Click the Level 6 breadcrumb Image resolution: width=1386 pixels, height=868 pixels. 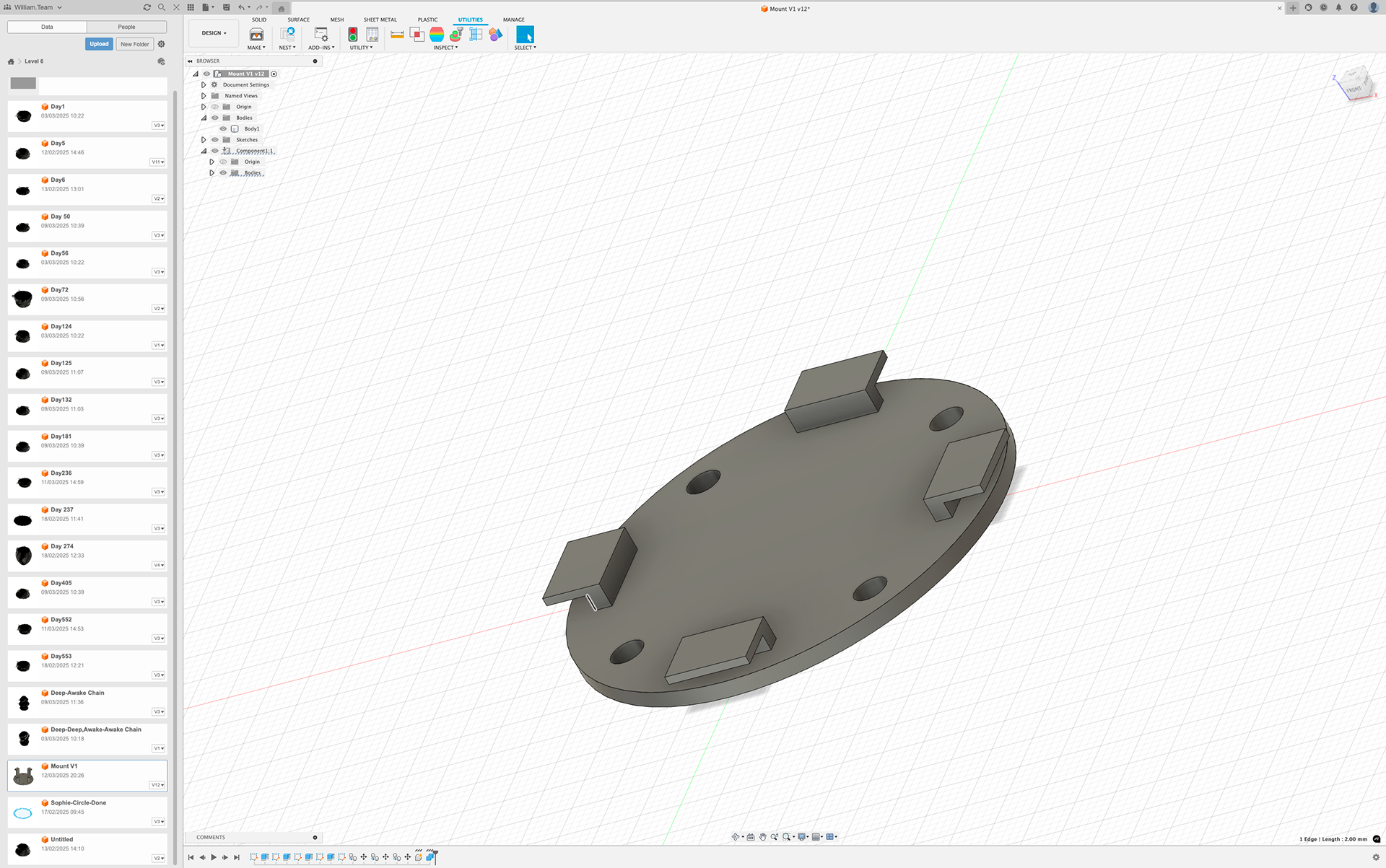34,61
